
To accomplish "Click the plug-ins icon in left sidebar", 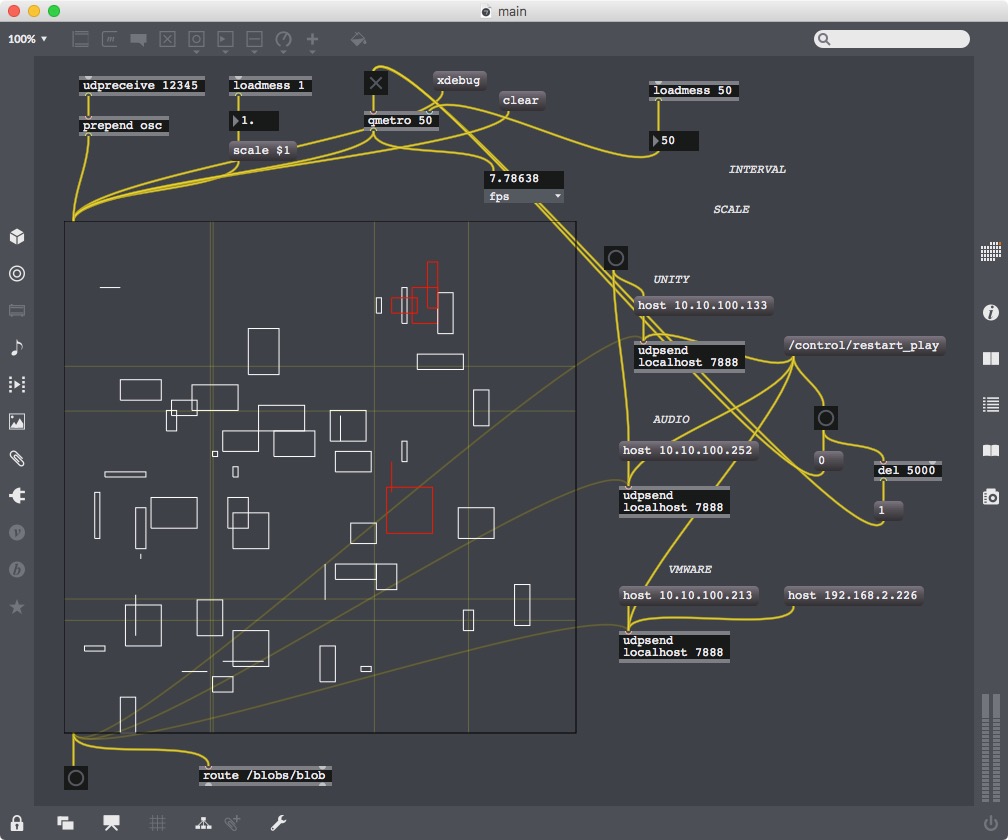I will pyautogui.click(x=17, y=495).
